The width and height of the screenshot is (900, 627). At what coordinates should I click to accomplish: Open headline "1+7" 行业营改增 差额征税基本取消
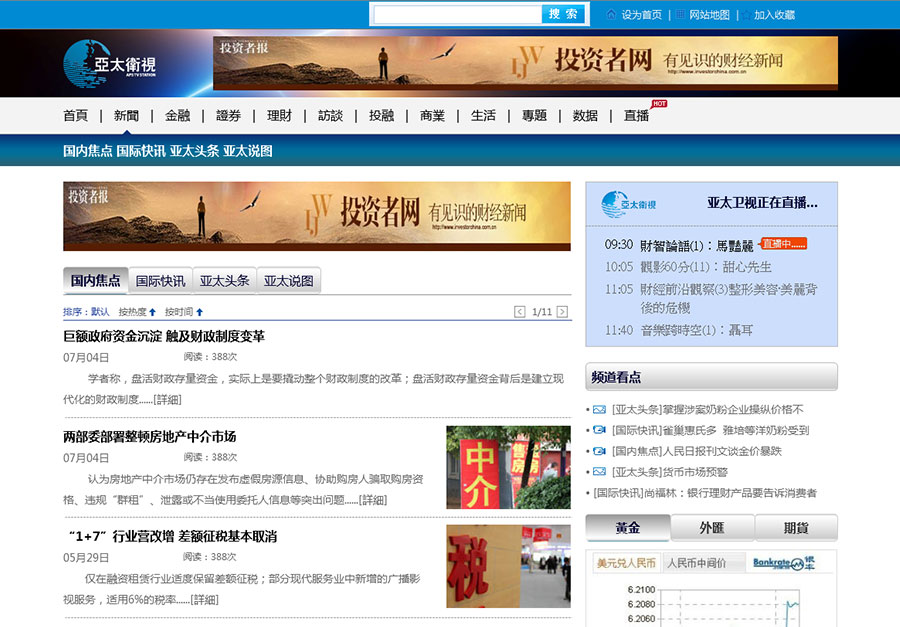tap(173, 536)
